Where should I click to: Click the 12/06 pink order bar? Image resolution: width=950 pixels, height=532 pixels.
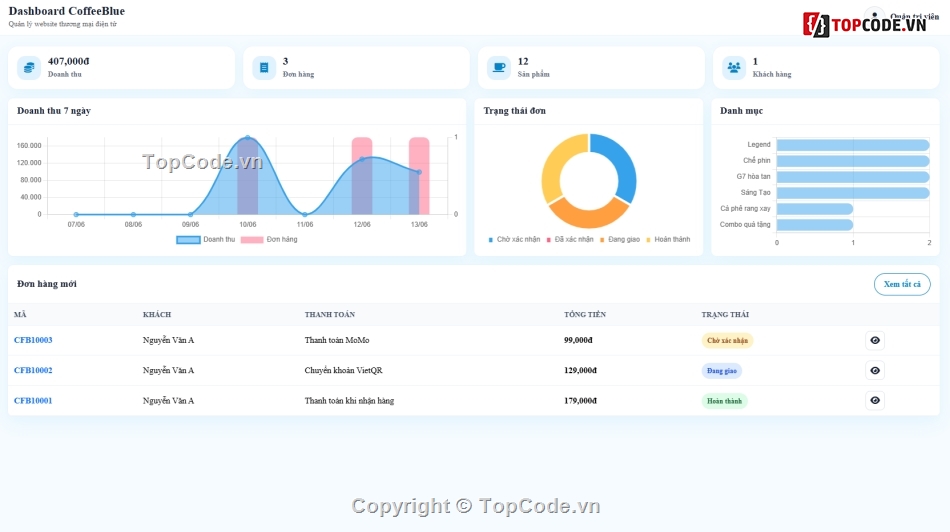click(362, 176)
